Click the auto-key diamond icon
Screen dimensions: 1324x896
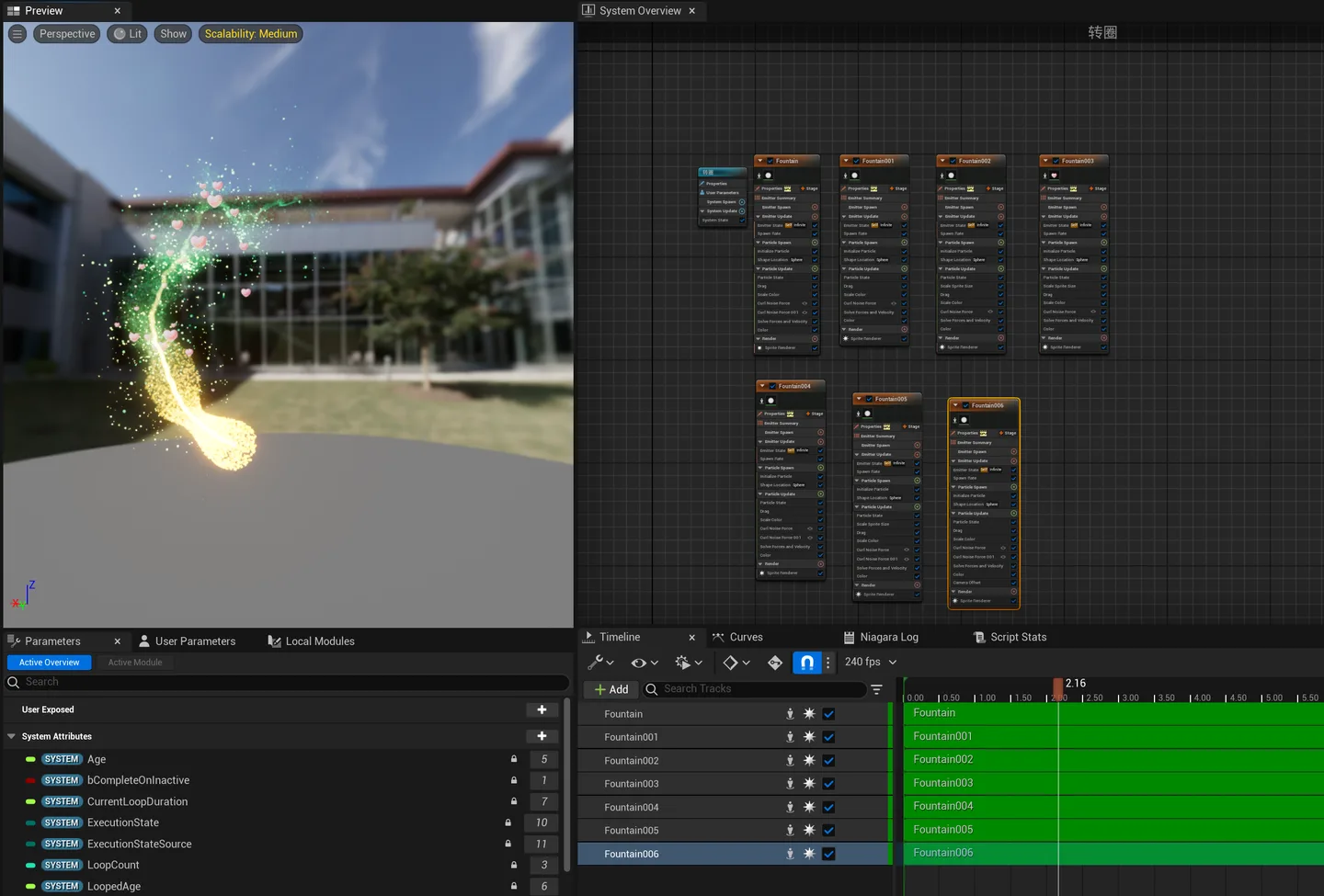pyautogui.click(x=775, y=662)
